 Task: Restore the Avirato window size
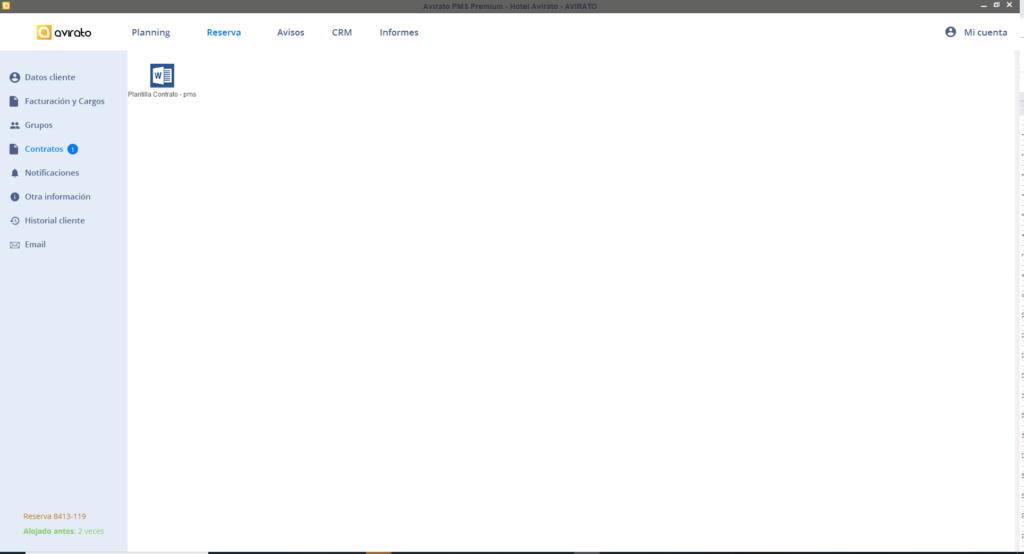coord(997,5)
